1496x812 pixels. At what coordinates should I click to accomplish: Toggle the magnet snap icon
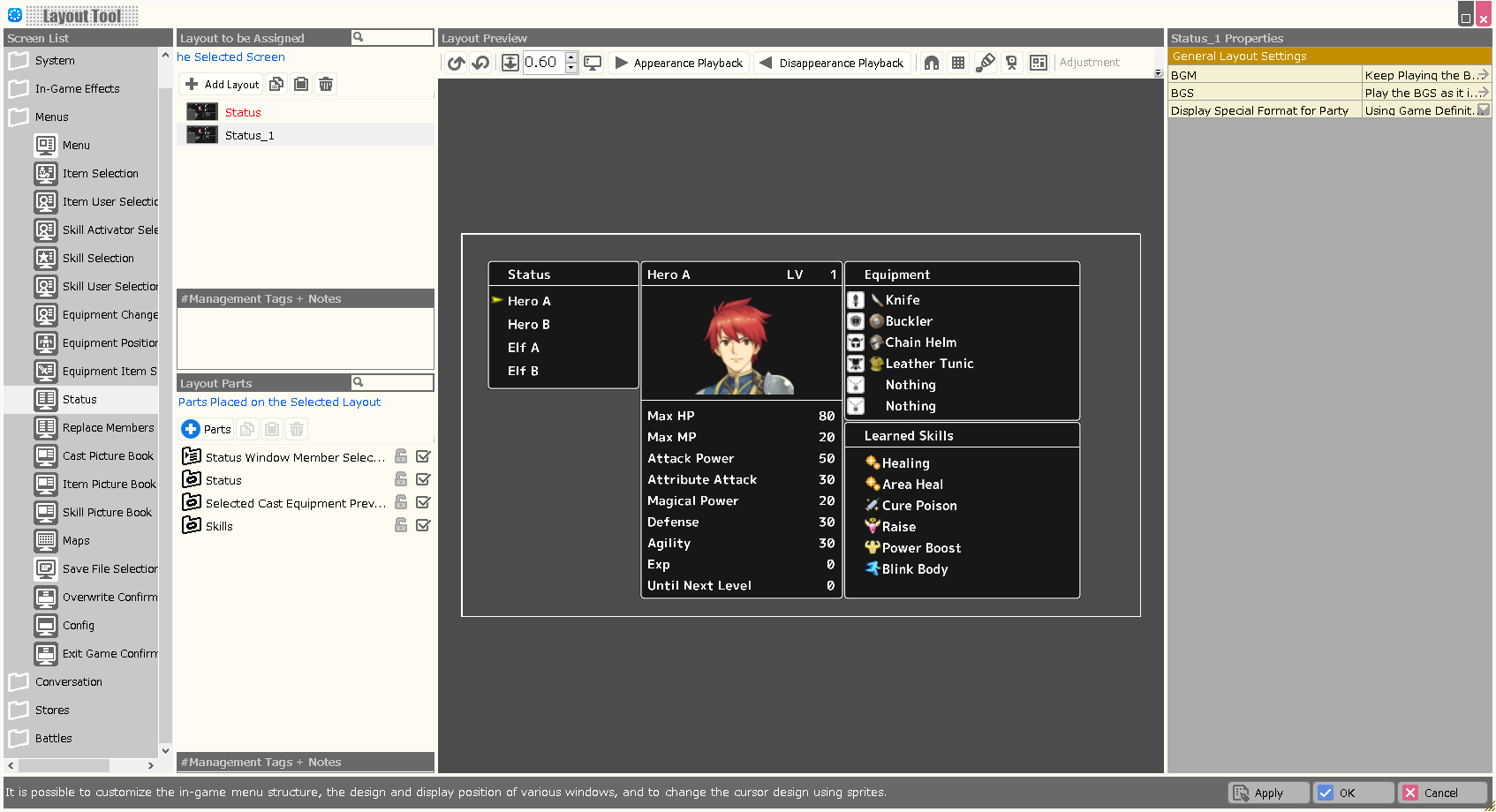click(932, 63)
